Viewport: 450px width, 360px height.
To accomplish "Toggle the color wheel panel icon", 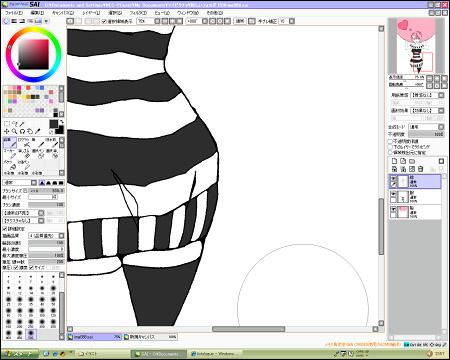I will (x=6, y=21).
